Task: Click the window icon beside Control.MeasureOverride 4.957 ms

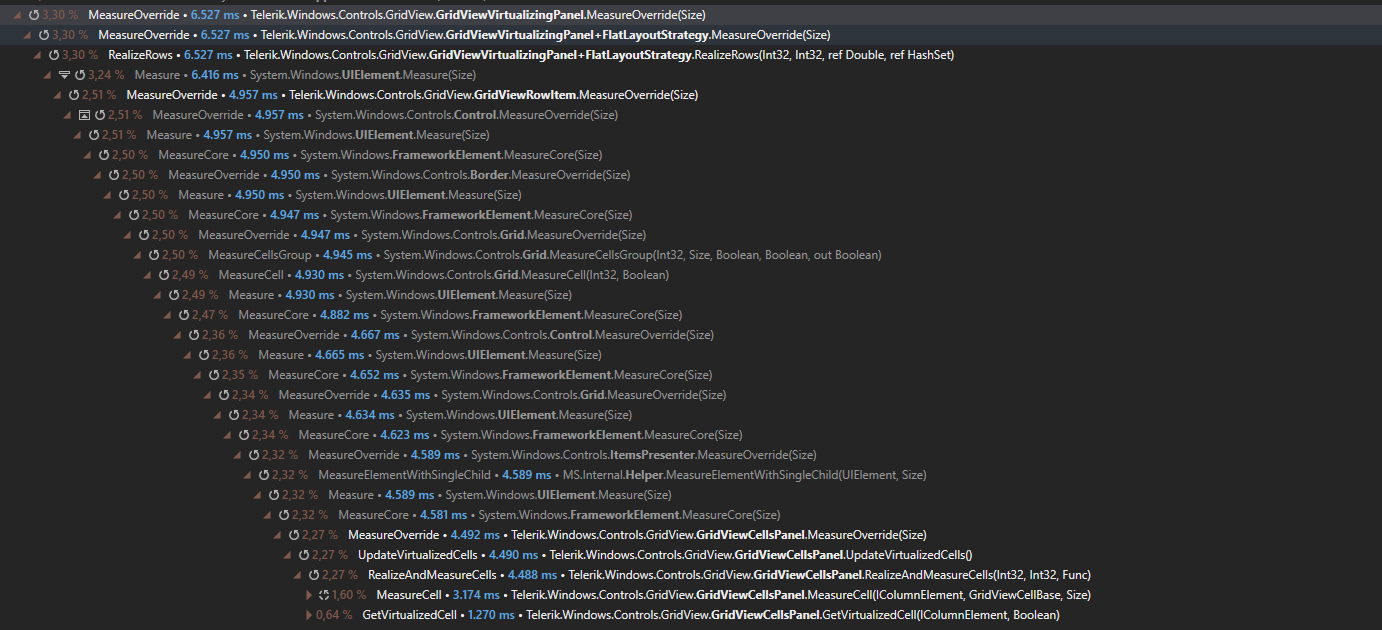Action: click(x=84, y=115)
